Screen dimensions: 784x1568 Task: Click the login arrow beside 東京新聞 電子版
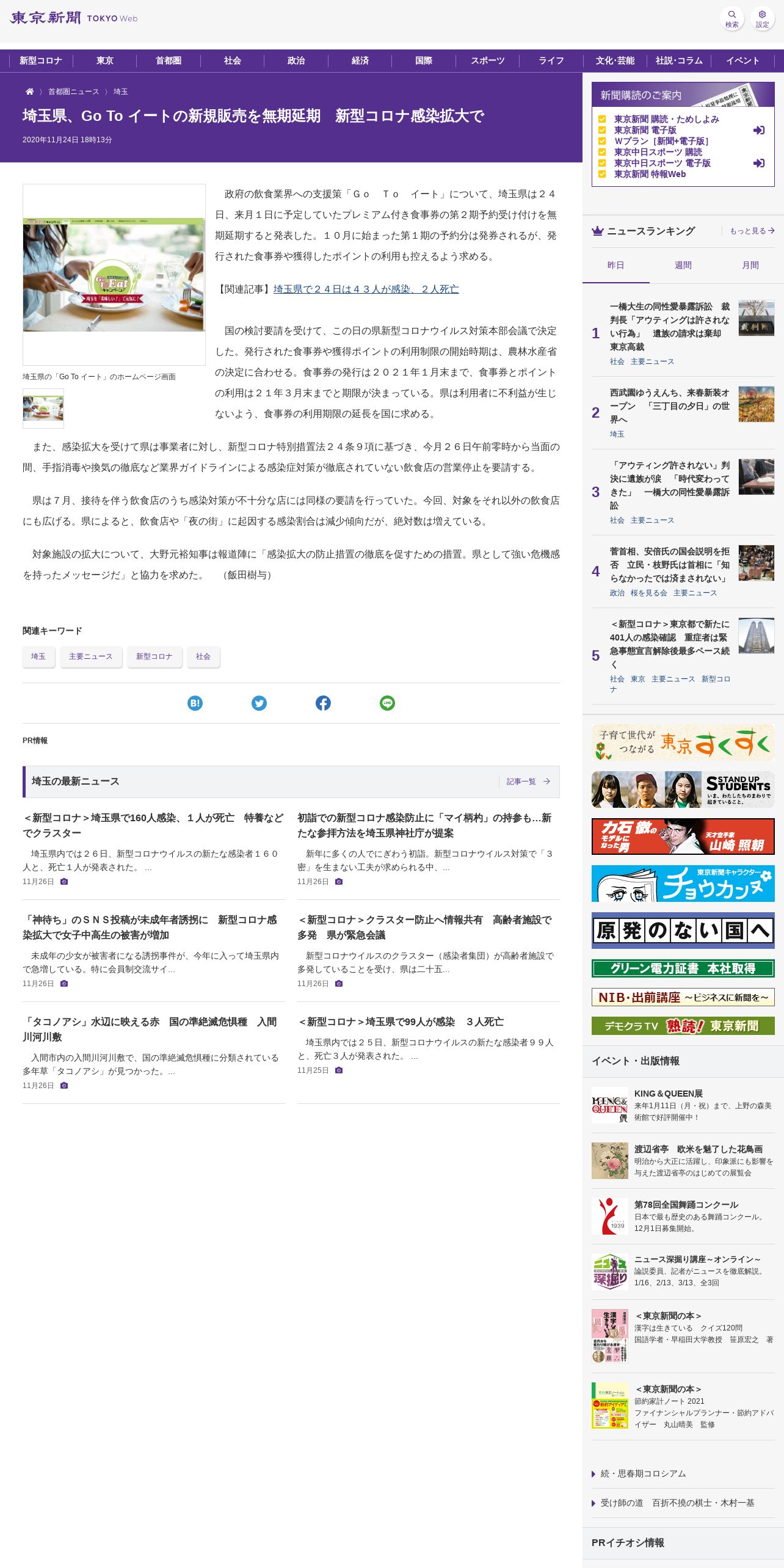coord(758,130)
